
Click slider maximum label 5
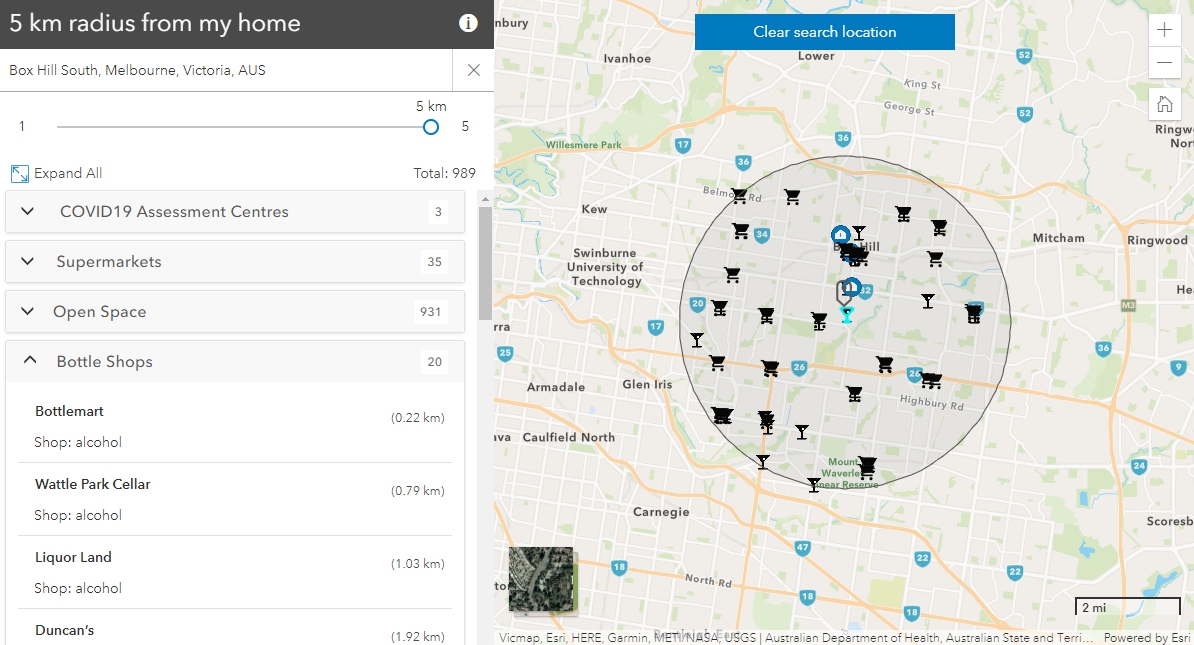pos(465,126)
